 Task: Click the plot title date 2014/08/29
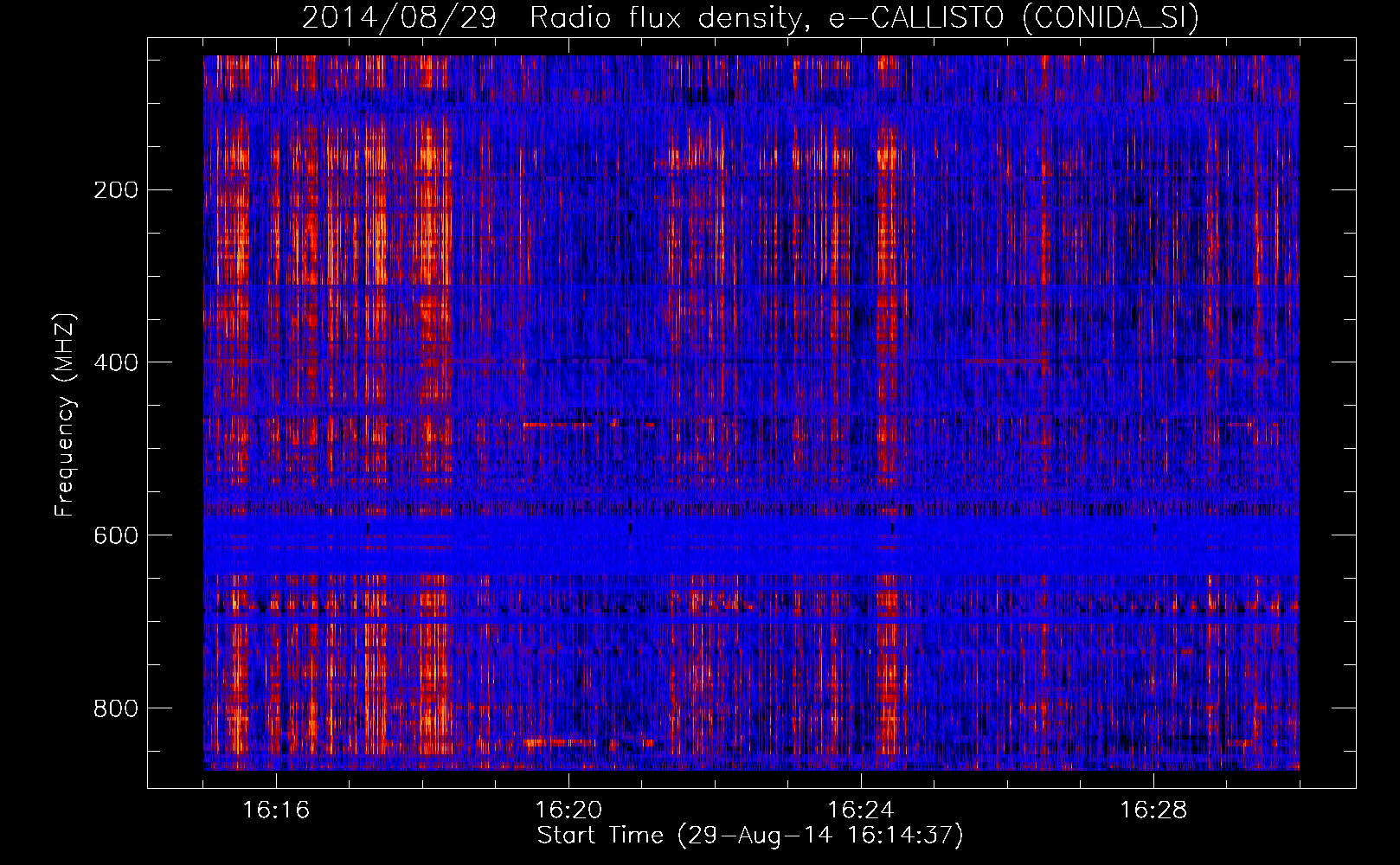point(399,17)
